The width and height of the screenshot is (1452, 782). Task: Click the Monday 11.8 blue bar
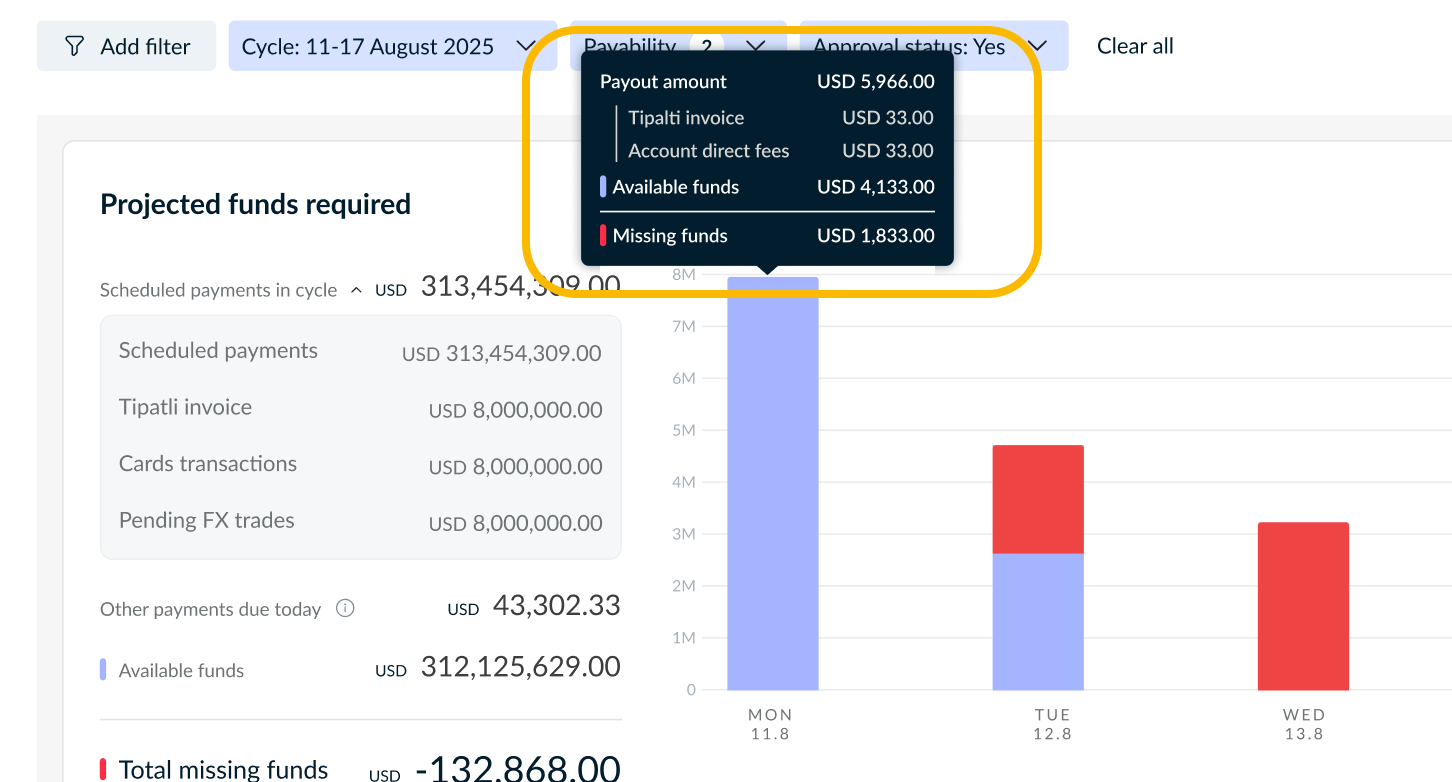pos(773,483)
